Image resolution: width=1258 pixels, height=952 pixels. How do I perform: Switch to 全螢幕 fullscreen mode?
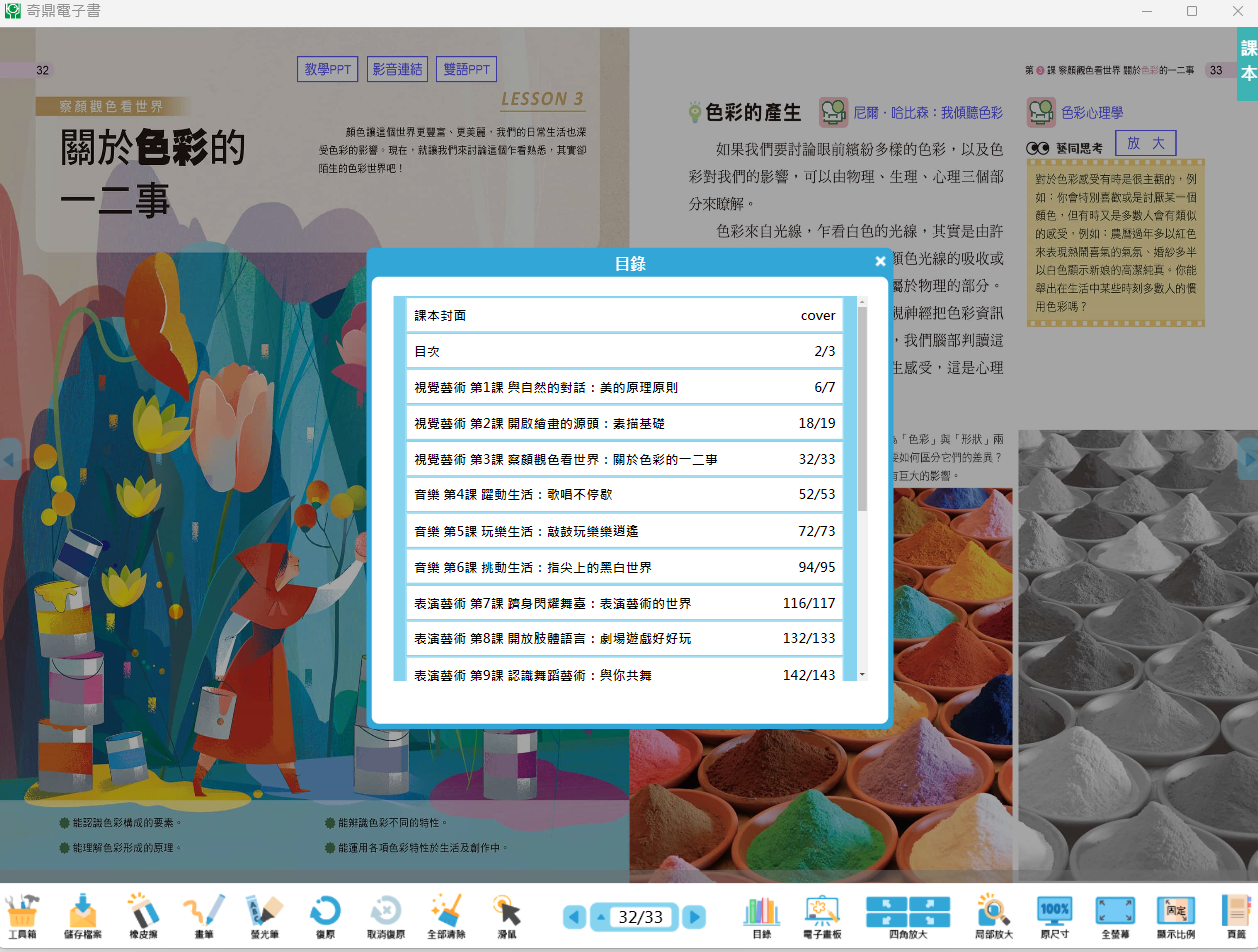pos(1115,915)
